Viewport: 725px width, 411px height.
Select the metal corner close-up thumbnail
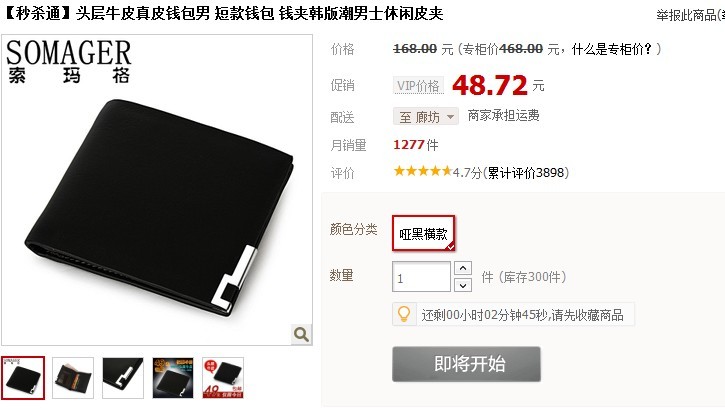tap(123, 378)
